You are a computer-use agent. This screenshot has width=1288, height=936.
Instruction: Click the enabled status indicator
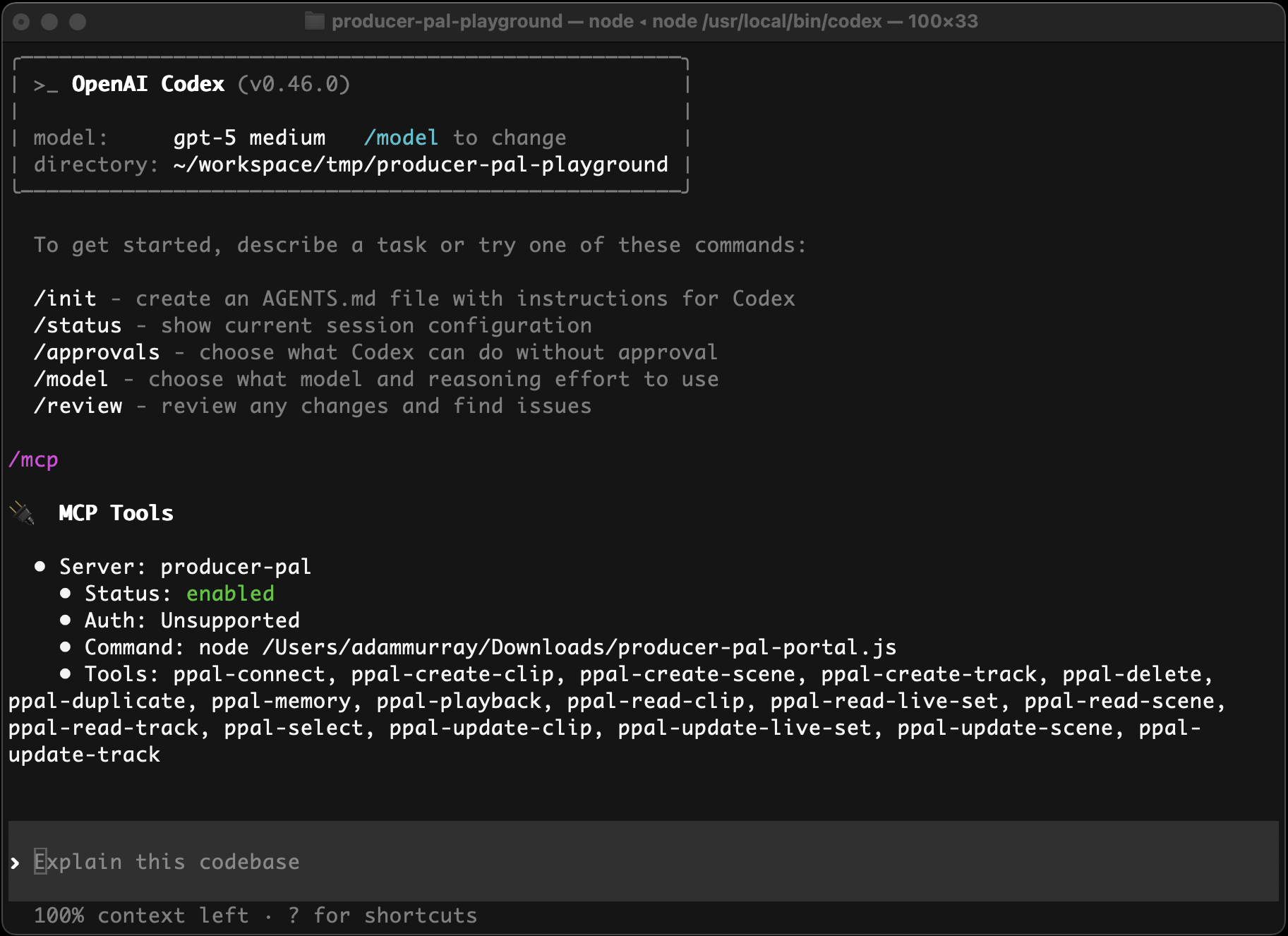pos(229,593)
